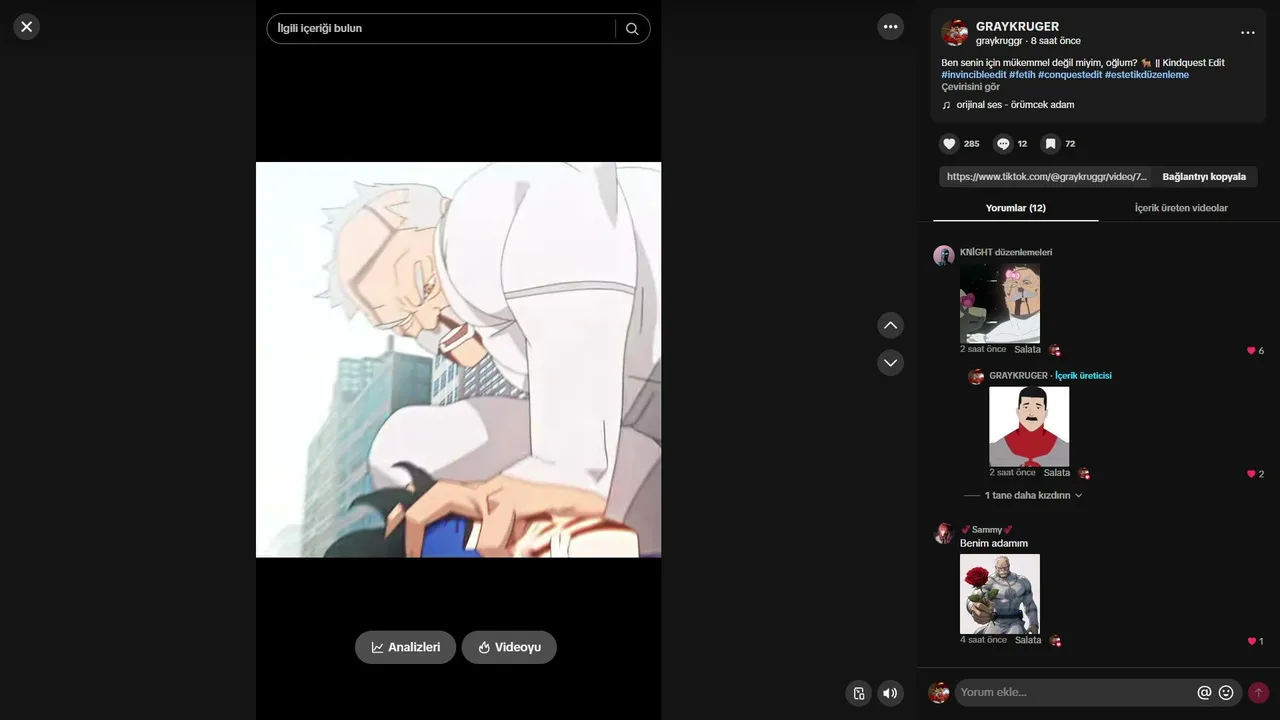Click the search magnifier icon
The width and height of the screenshot is (1280, 720).
pos(632,29)
